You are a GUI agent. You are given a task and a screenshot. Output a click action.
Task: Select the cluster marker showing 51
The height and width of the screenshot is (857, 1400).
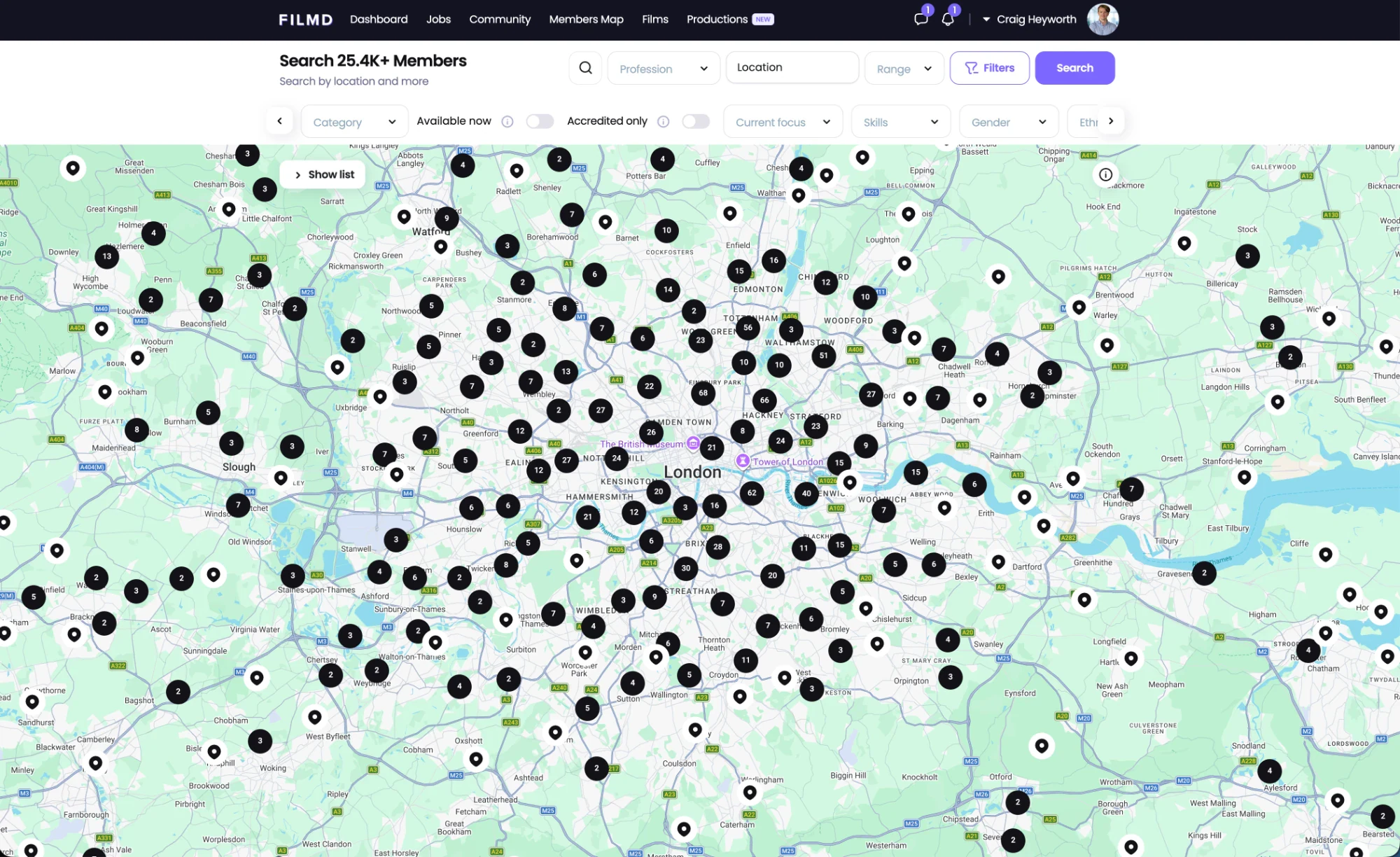click(x=824, y=356)
